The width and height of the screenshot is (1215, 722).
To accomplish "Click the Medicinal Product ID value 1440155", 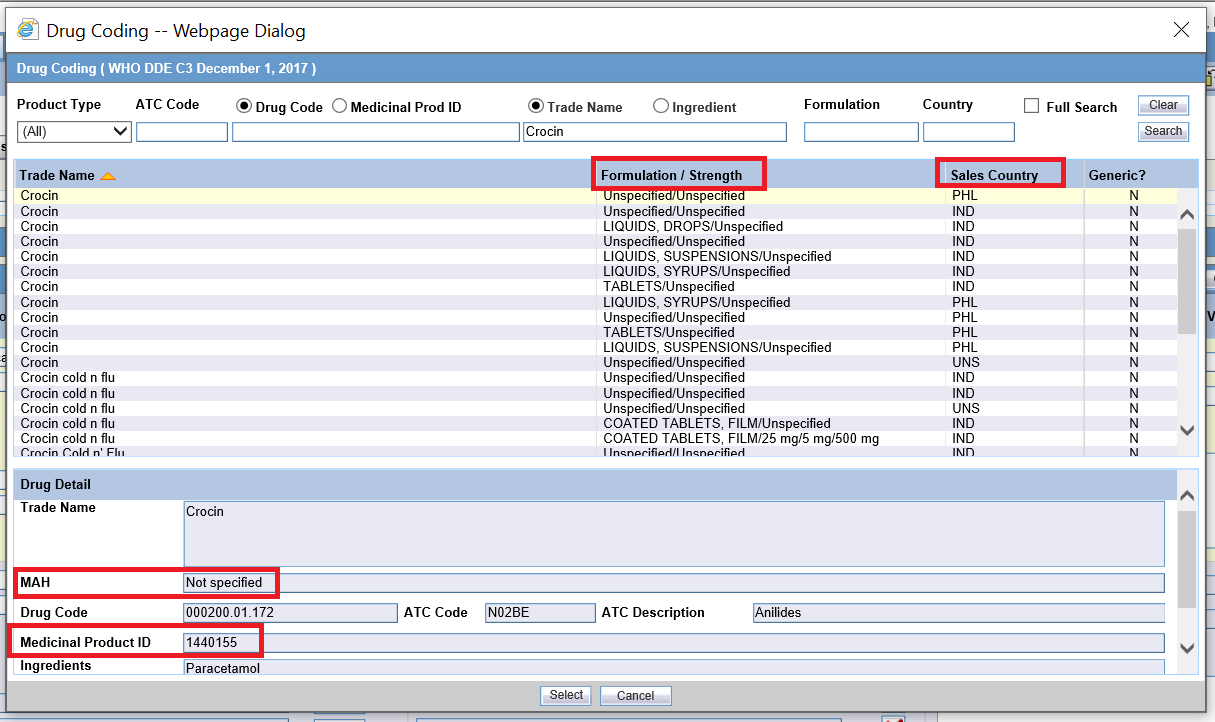I will point(674,643).
